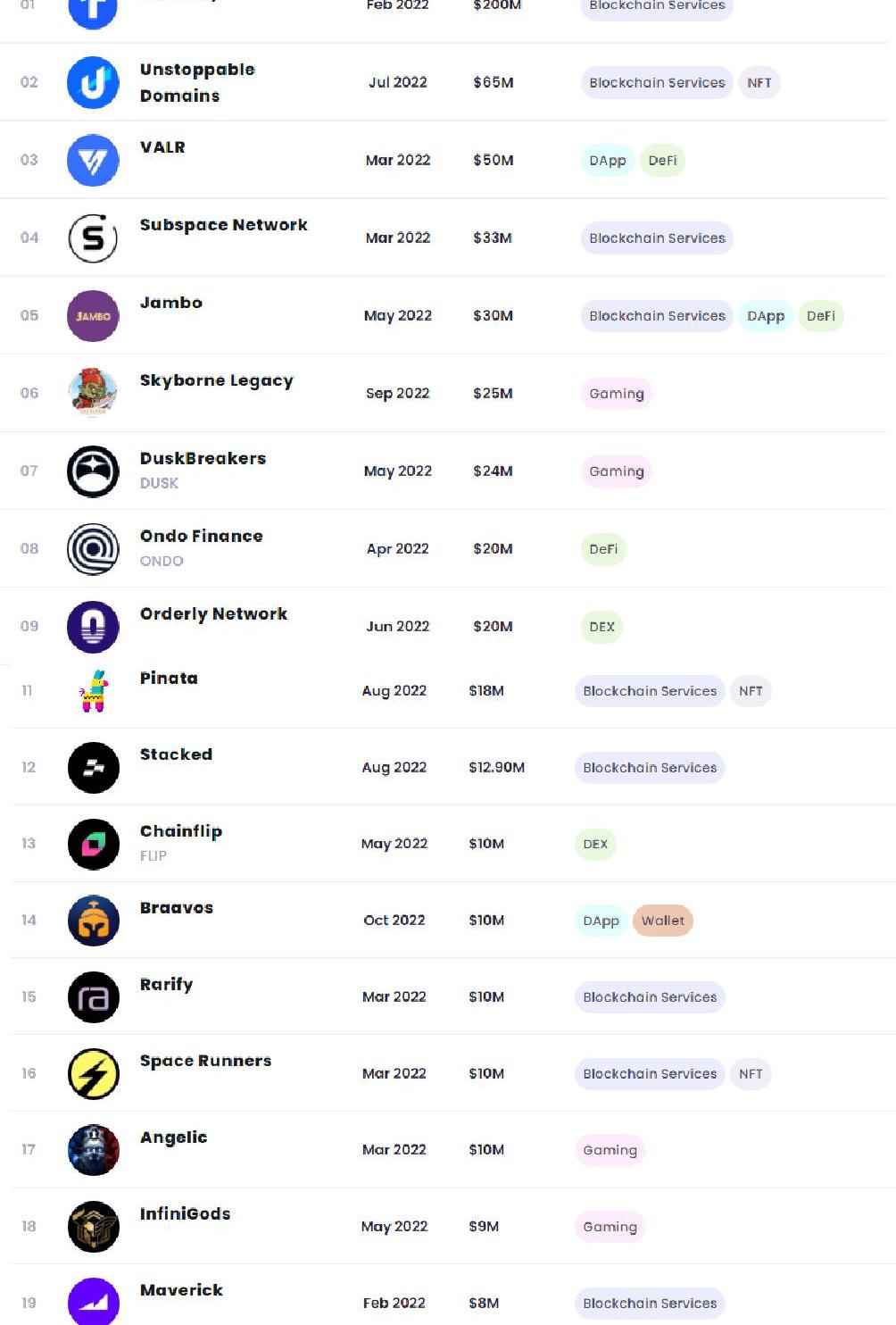
Task: Open the Space Runners lightning bolt icon
Action: click(93, 1073)
